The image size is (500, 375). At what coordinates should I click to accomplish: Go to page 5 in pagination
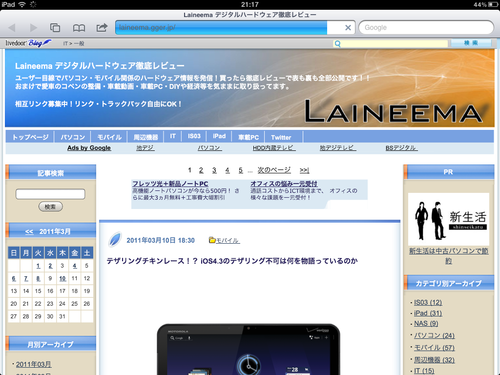pos(241,170)
